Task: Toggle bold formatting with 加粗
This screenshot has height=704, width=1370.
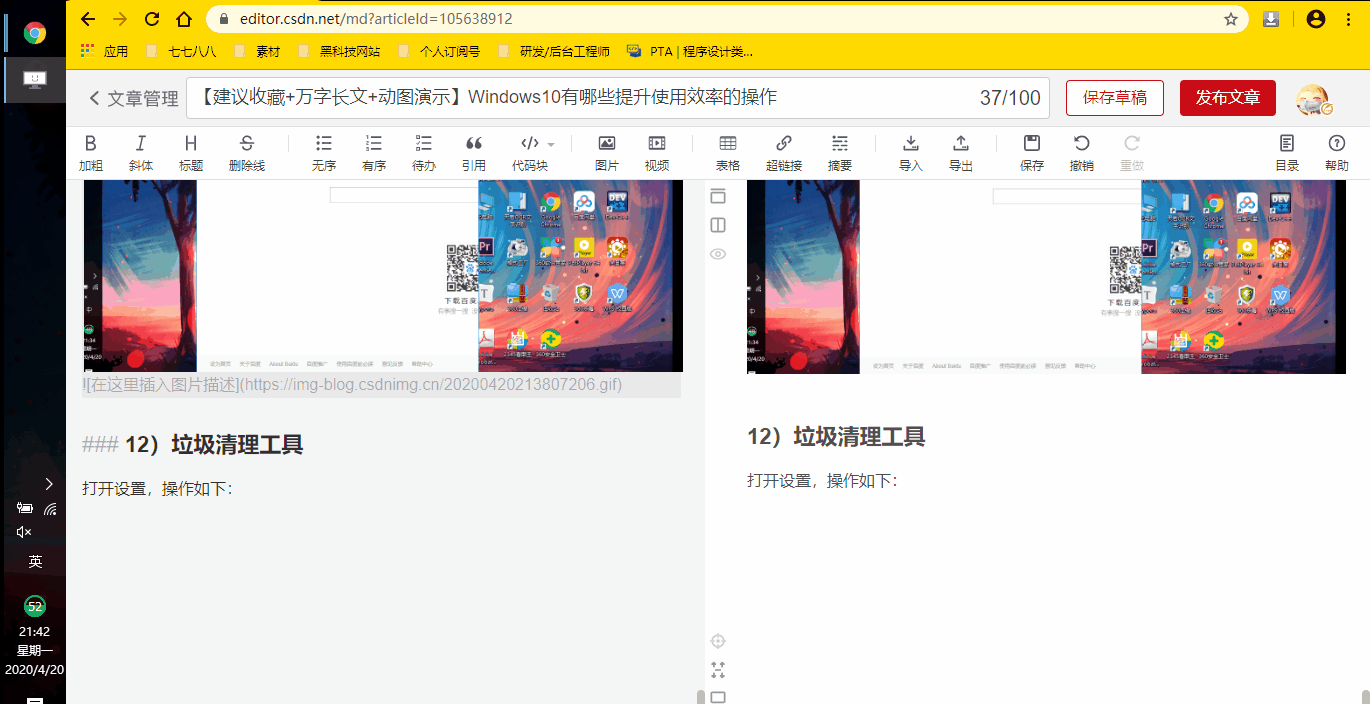Action: point(90,152)
